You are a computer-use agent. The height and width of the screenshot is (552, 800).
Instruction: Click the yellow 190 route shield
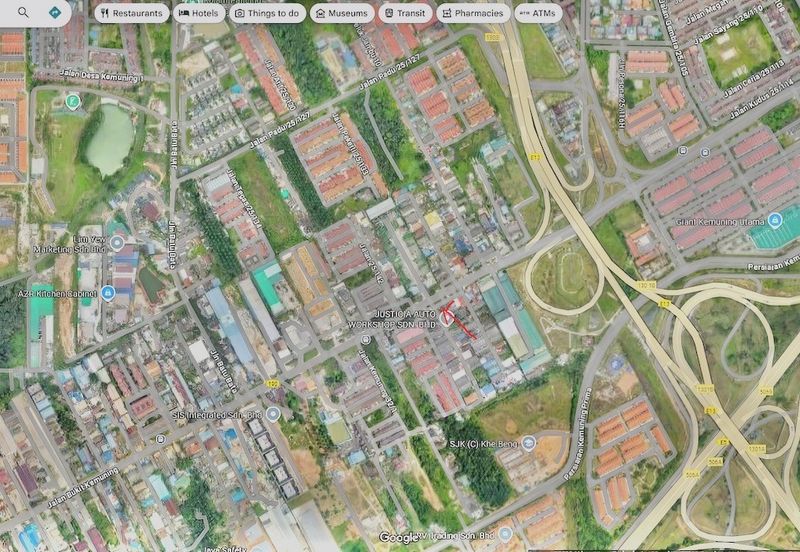click(x=272, y=383)
